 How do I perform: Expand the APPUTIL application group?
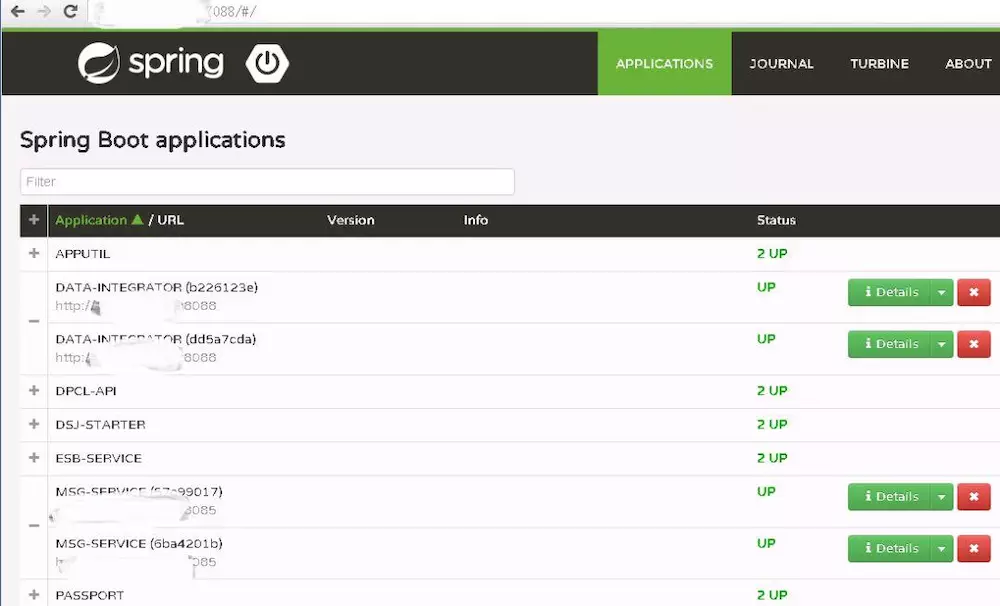34,253
